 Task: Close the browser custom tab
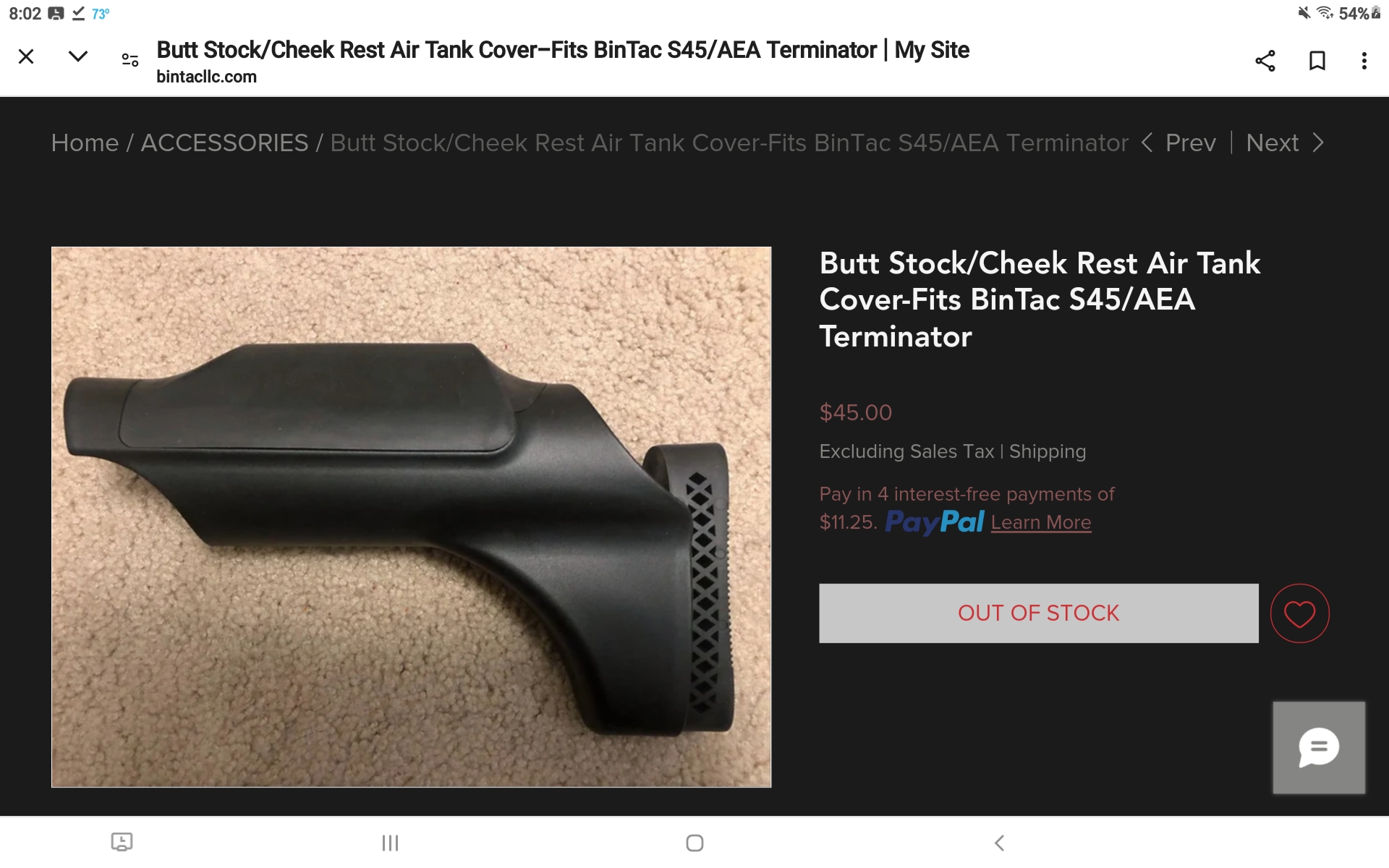(26, 56)
